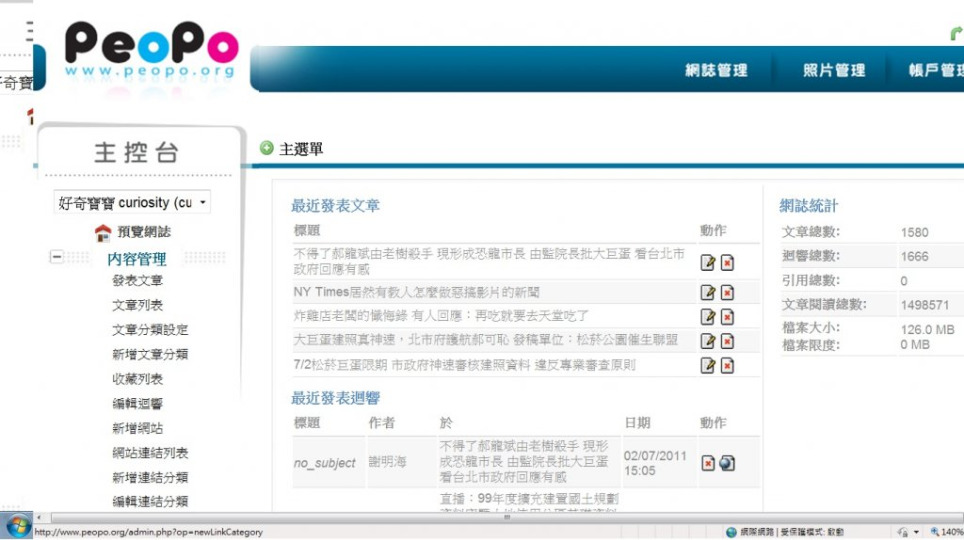Delete the comment by 謝明海

(x=708, y=463)
